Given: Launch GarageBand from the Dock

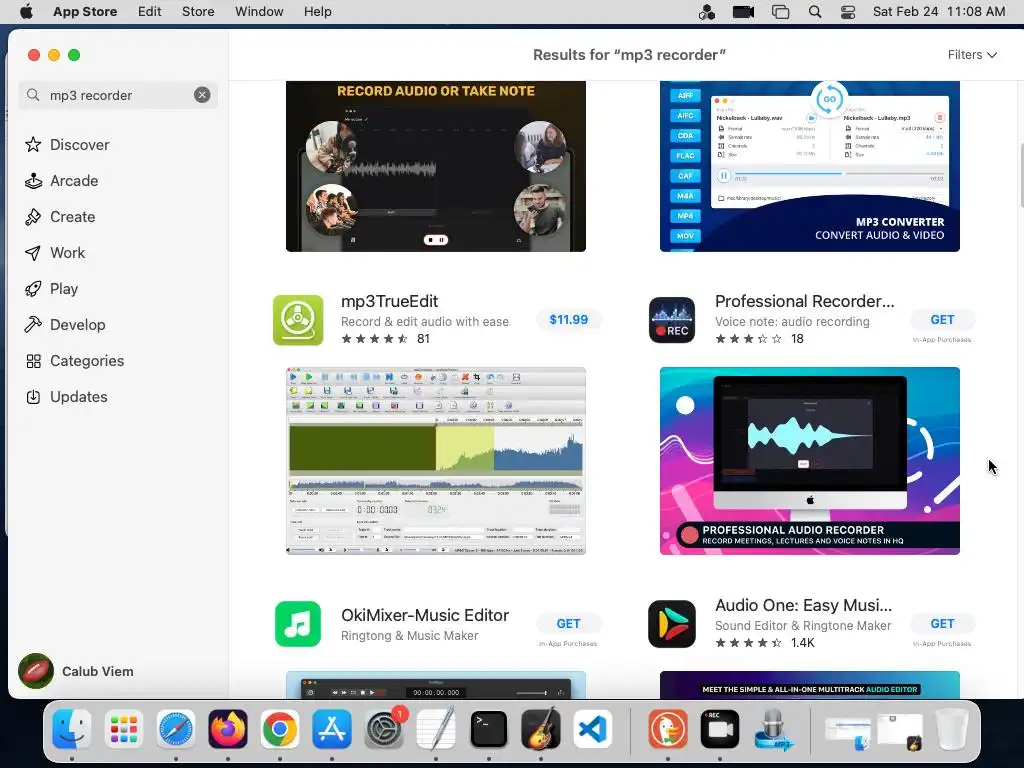Looking at the screenshot, I should click(541, 729).
